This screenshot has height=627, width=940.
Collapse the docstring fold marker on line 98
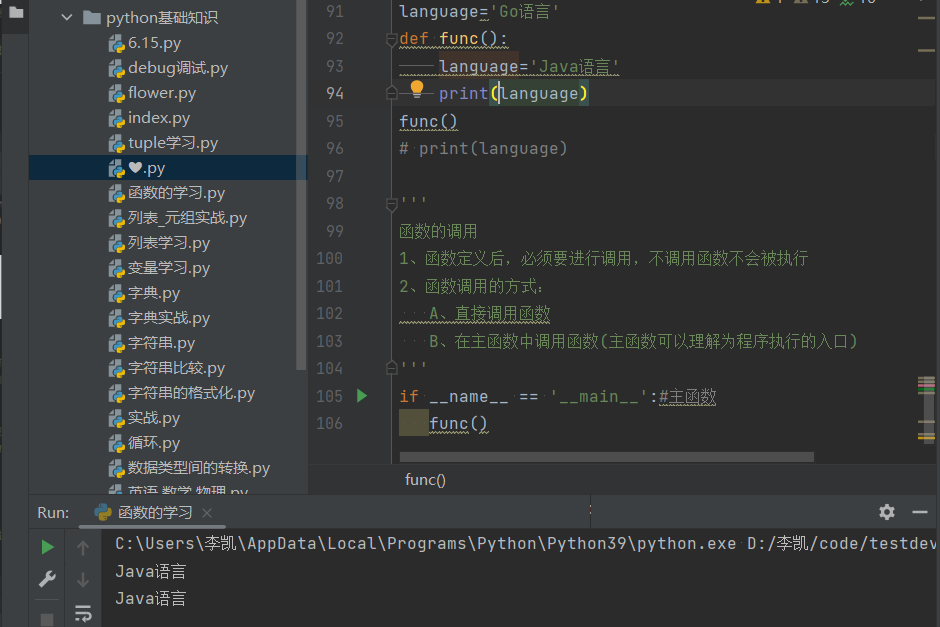(x=391, y=204)
